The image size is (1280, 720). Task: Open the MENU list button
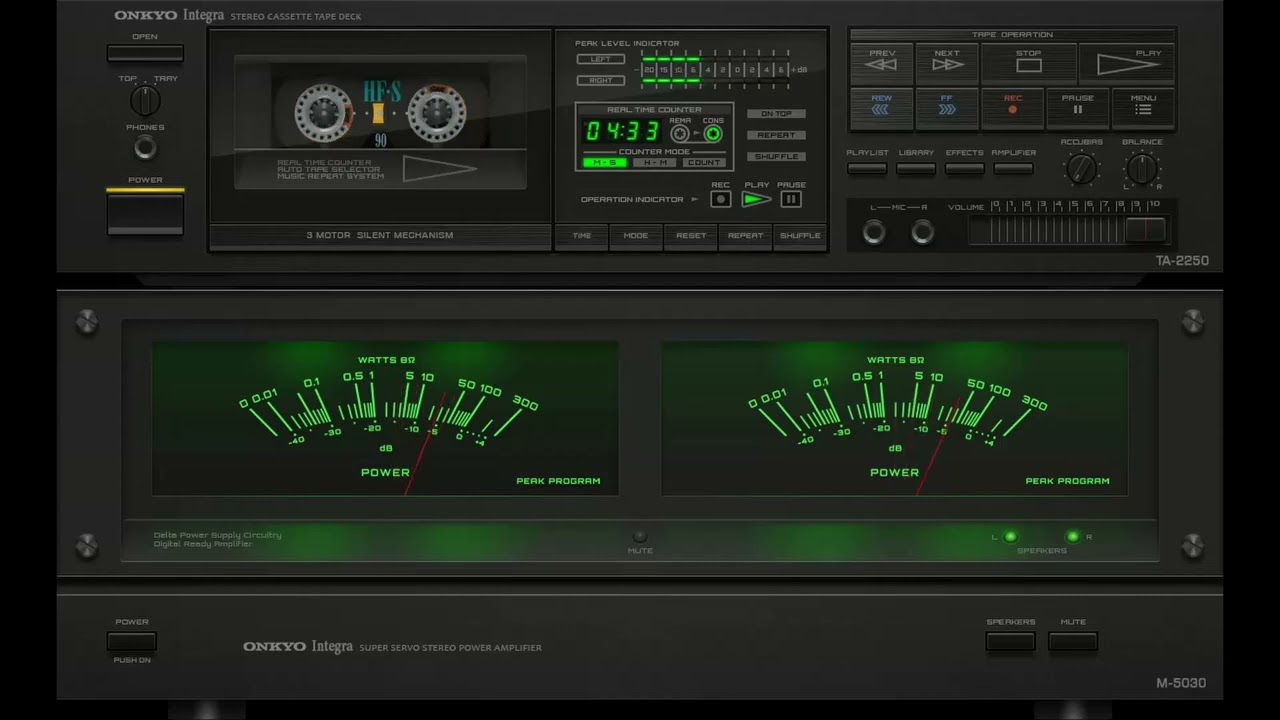pos(1143,108)
